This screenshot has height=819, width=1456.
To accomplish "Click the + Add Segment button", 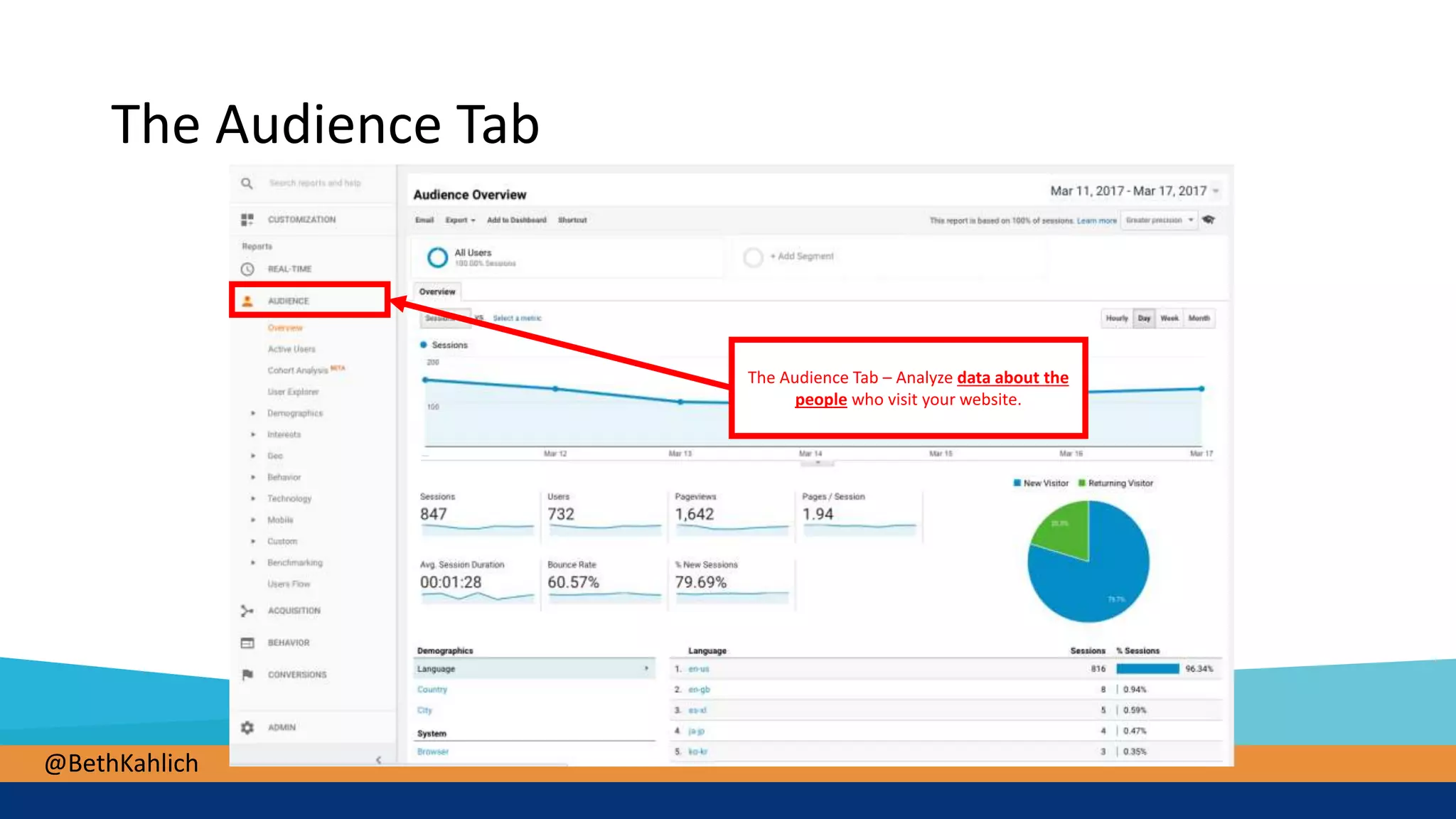I will point(802,257).
